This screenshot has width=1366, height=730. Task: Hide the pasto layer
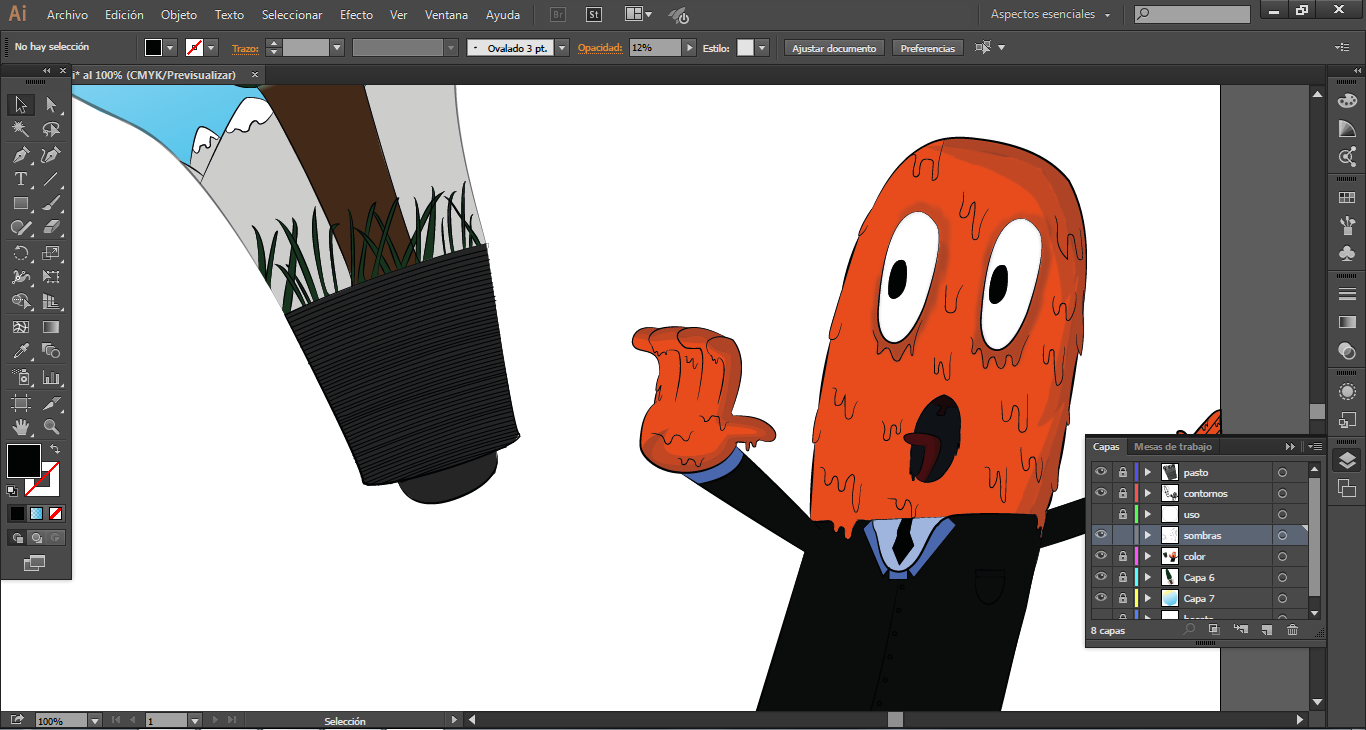pyautogui.click(x=1101, y=472)
